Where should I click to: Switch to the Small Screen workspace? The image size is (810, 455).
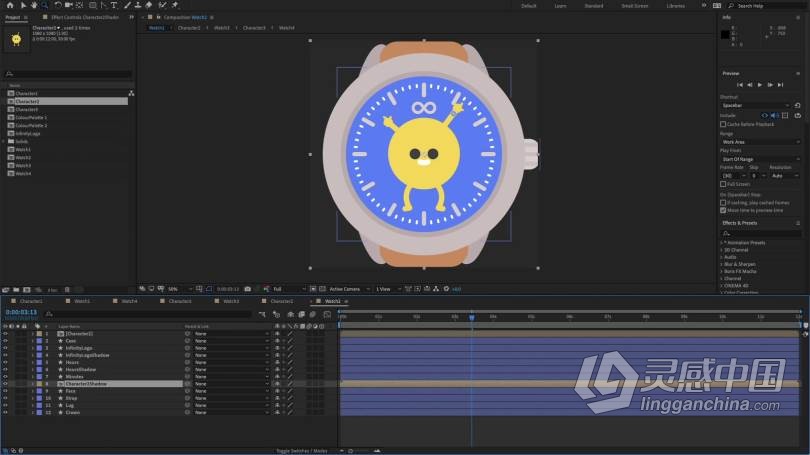634,5
